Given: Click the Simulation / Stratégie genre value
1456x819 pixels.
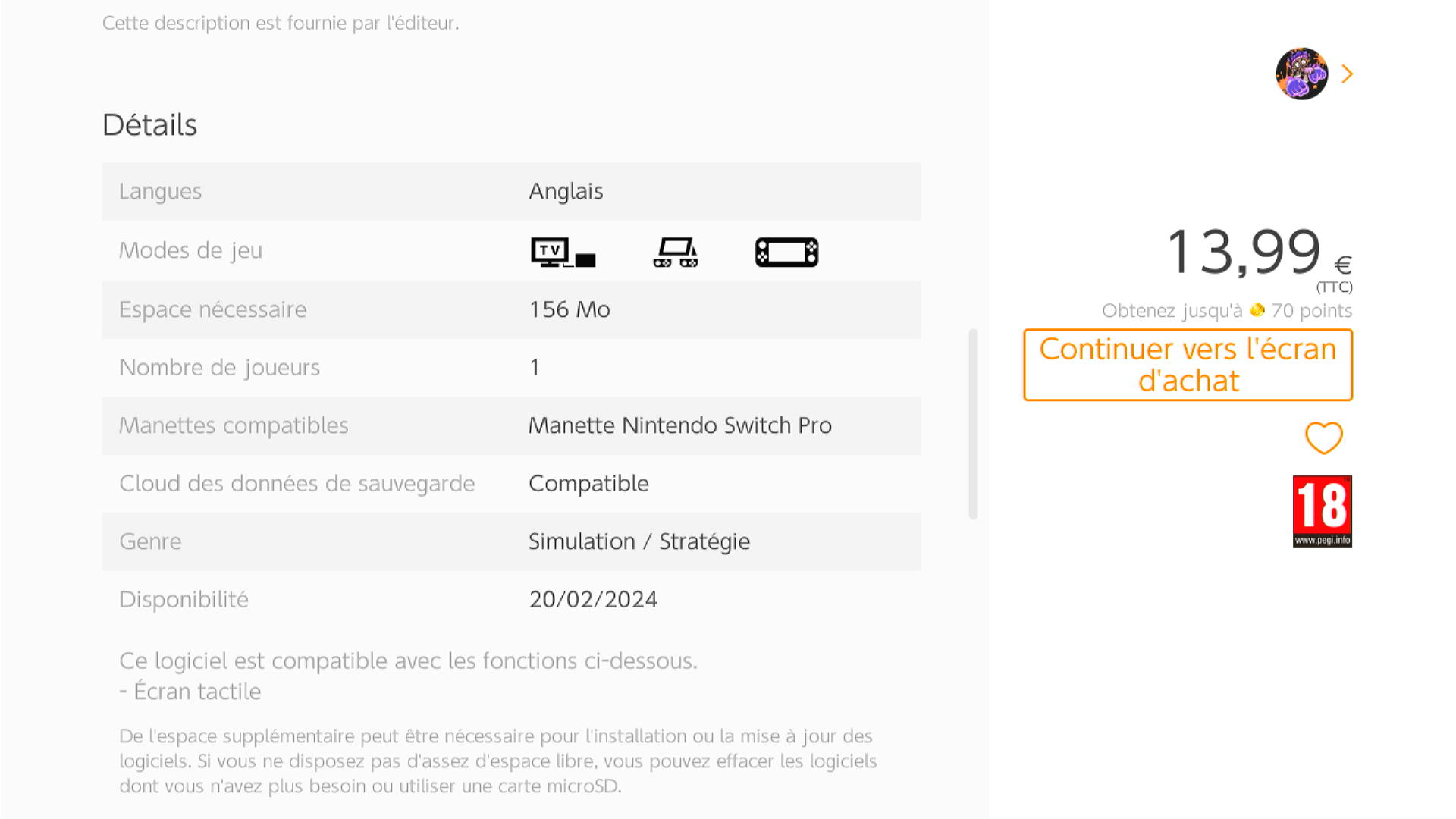Looking at the screenshot, I should (x=639, y=541).
